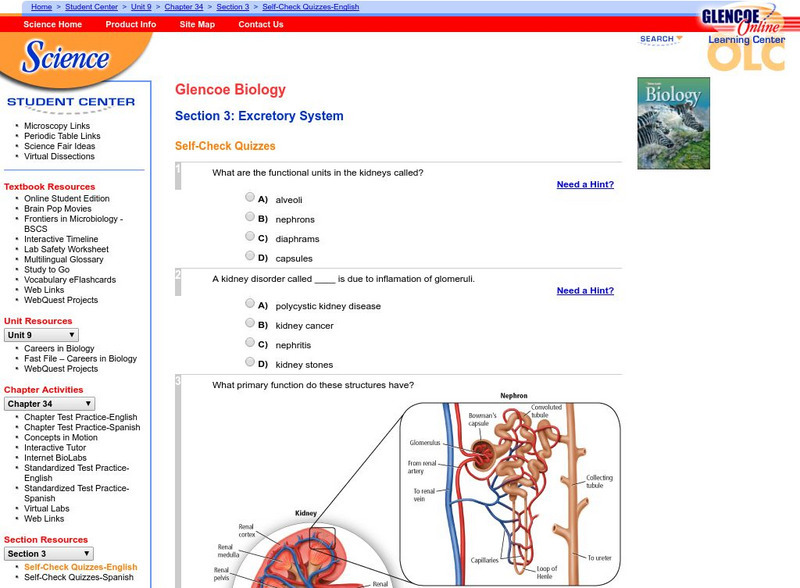The image size is (800, 588).
Task: Click Need a Hint for question 2
Action: click(585, 290)
